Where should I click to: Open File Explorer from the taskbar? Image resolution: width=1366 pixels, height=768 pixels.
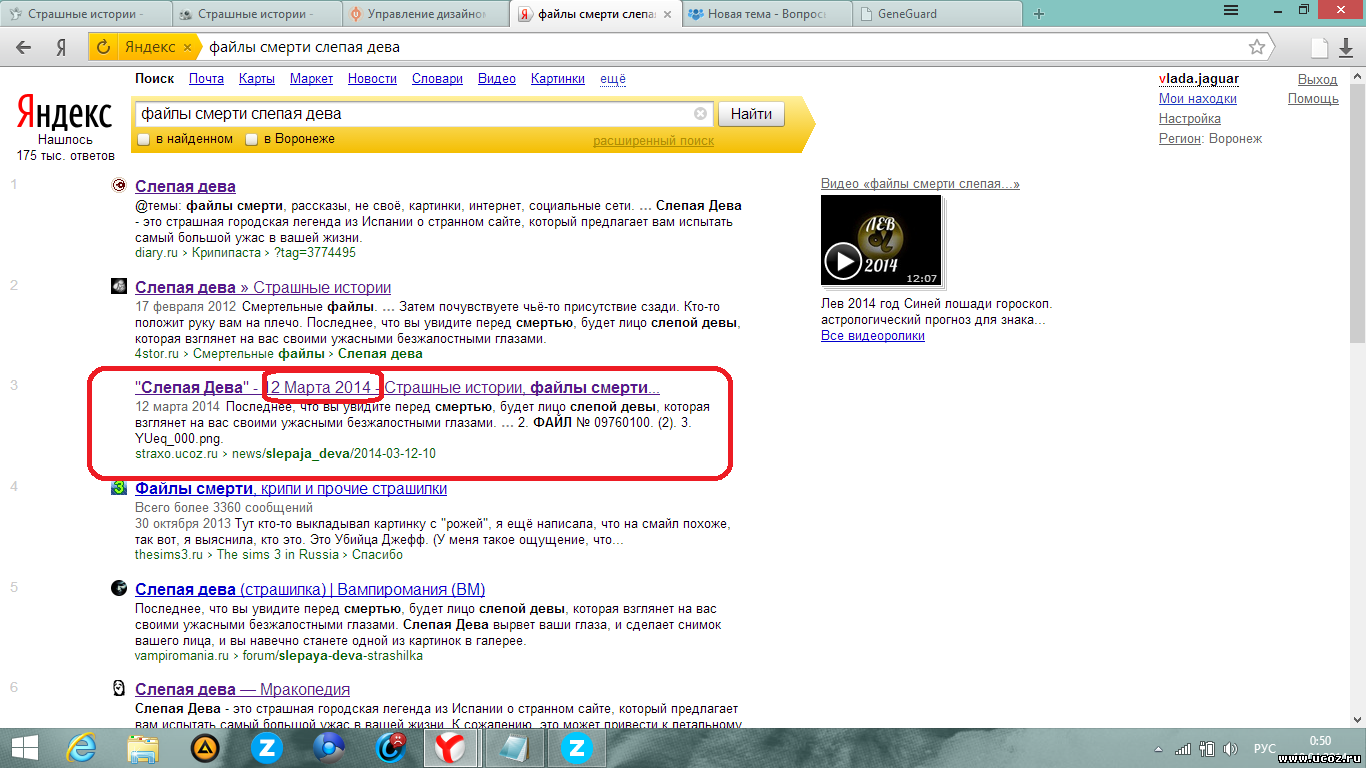[143, 747]
